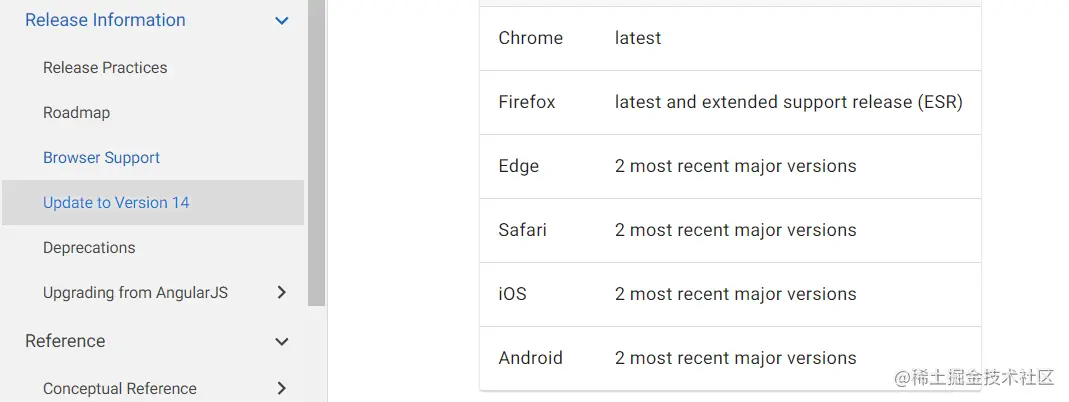
Task: Click the Chrome browser name cell
Action: [x=530, y=38]
